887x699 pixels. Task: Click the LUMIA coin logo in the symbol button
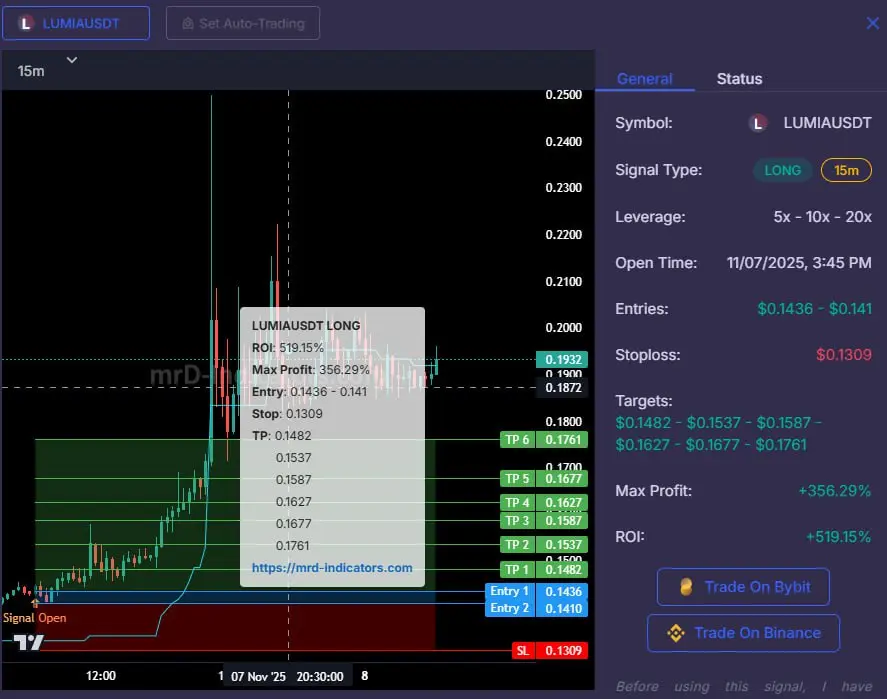pos(25,24)
